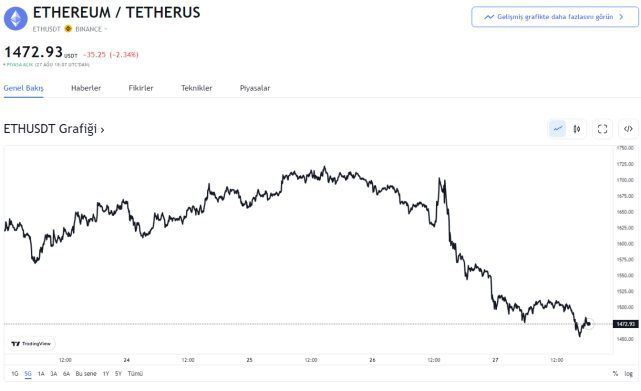Toggle logarithmic scale with log
641x391 pixels.
coord(628,373)
